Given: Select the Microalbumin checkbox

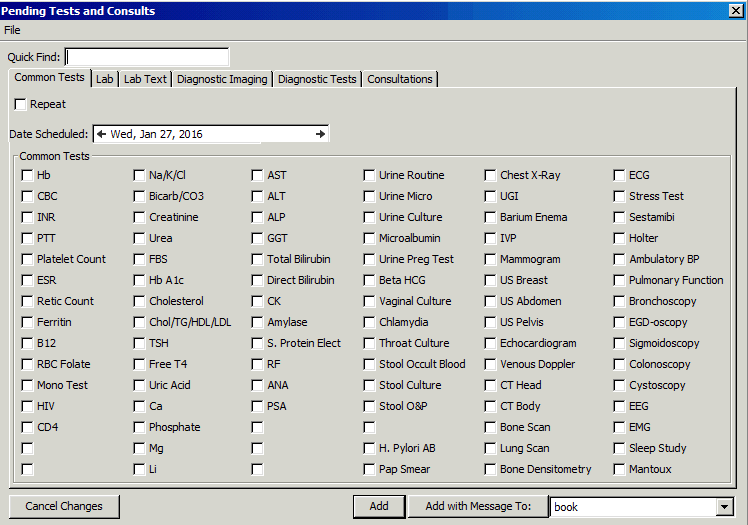Looking at the screenshot, I should coord(369,238).
